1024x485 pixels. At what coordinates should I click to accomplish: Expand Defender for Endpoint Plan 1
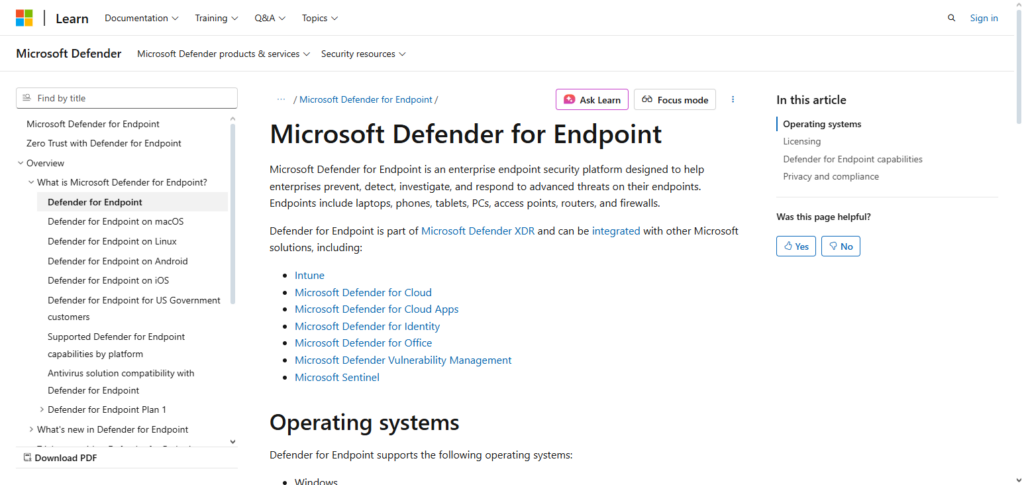[42, 410]
